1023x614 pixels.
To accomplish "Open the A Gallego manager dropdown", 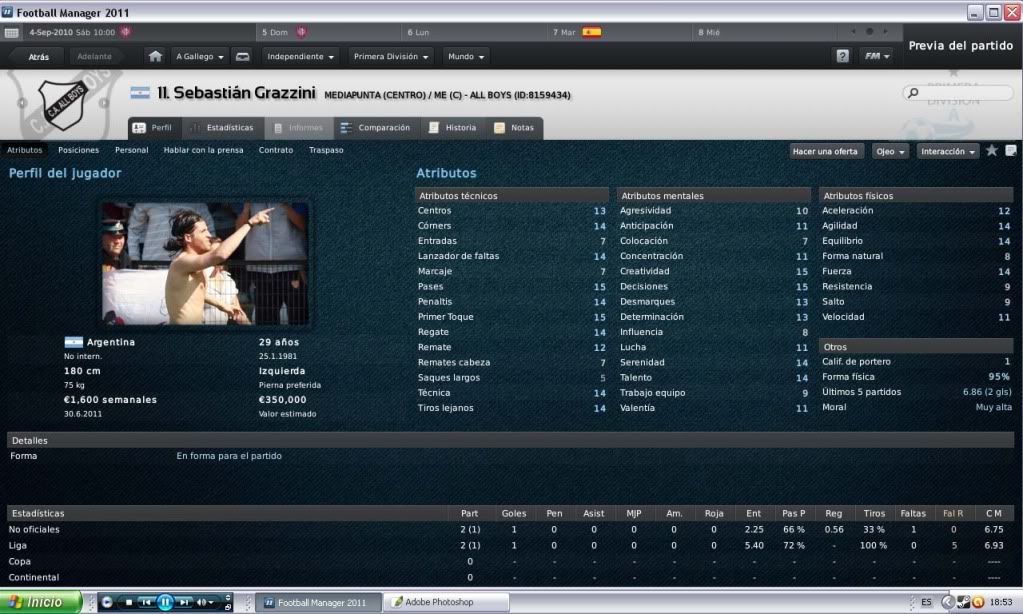I will [x=200, y=57].
